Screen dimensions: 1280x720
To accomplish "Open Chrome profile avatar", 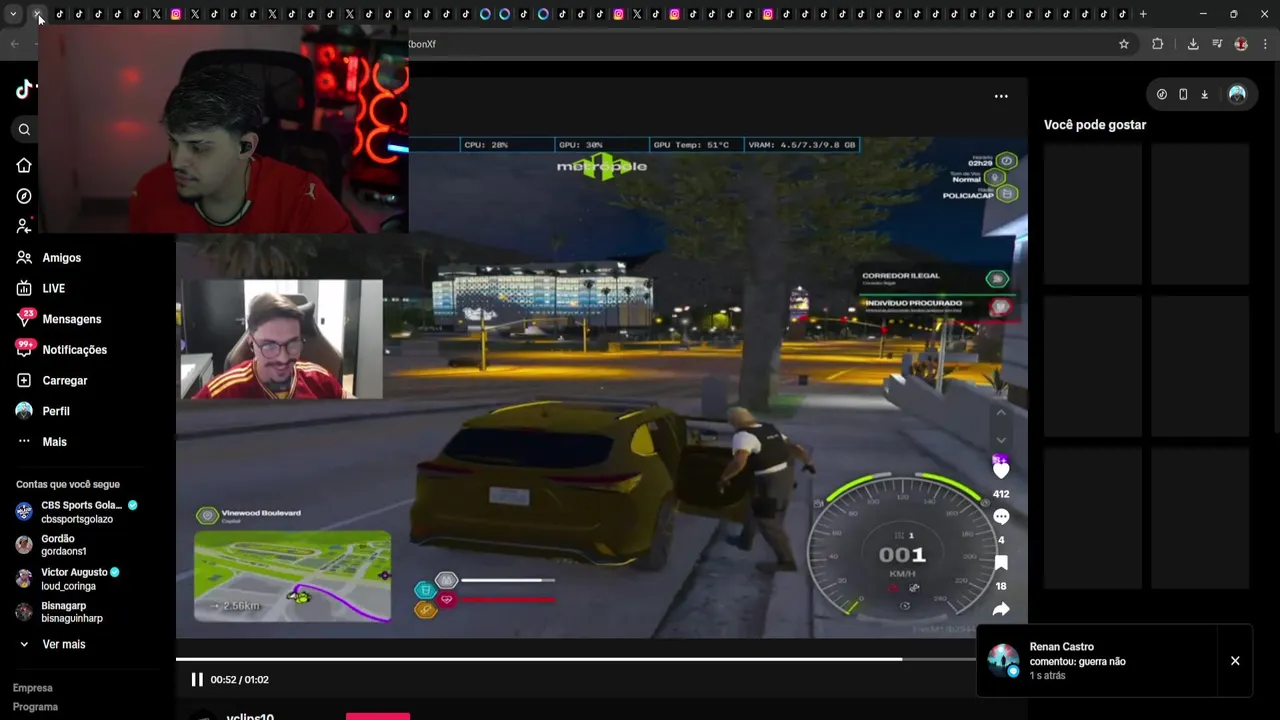I will coord(1241,44).
